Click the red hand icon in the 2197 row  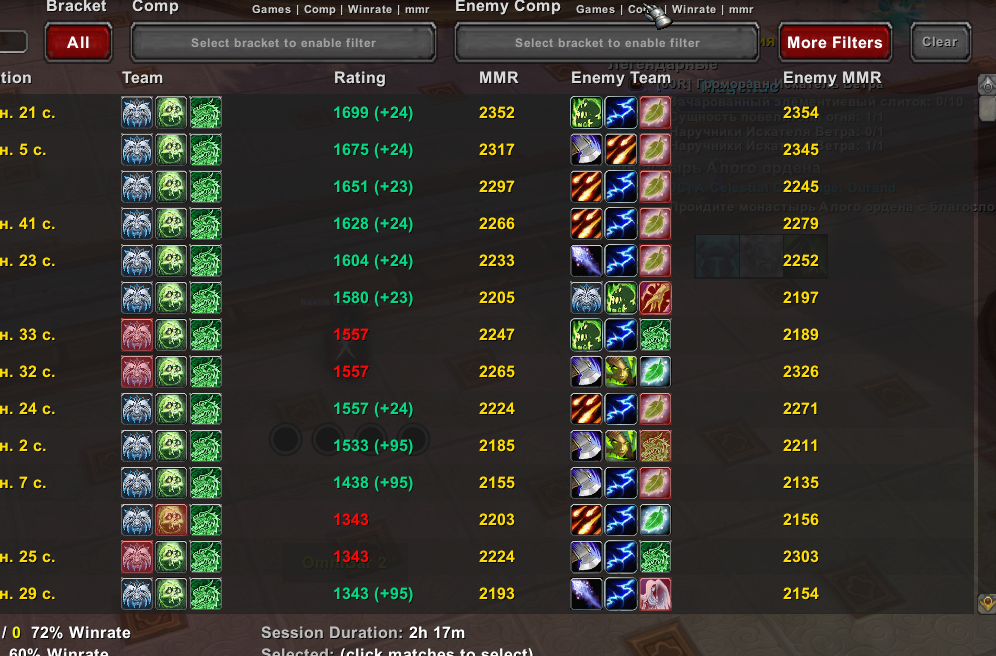[655, 298]
